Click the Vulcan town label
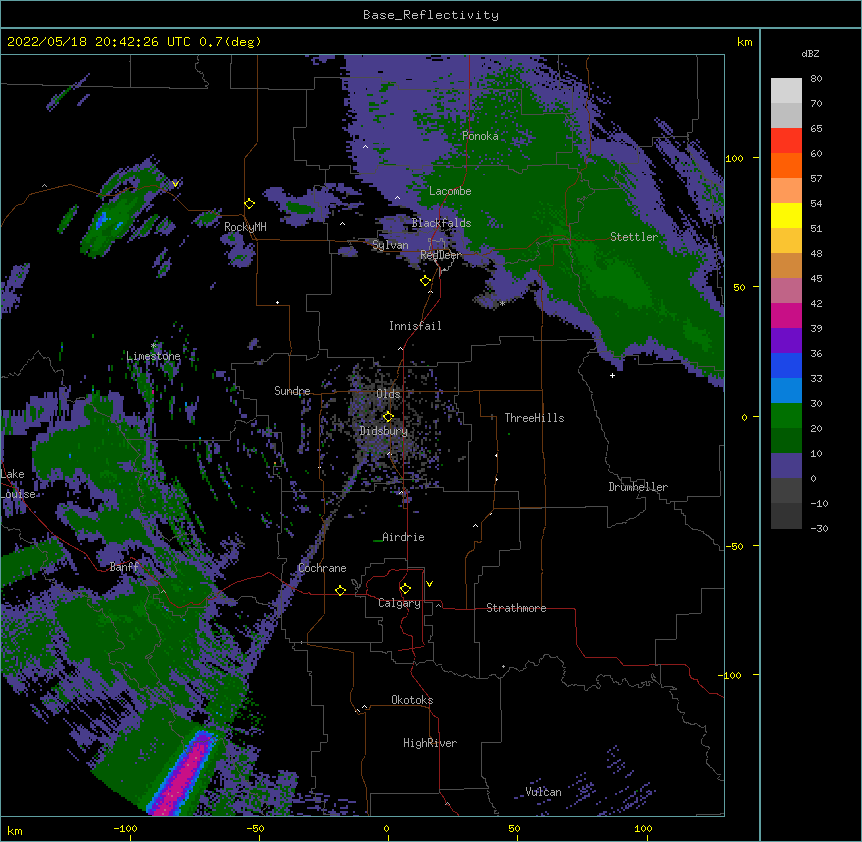The width and height of the screenshot is (862, 842). 543,792
